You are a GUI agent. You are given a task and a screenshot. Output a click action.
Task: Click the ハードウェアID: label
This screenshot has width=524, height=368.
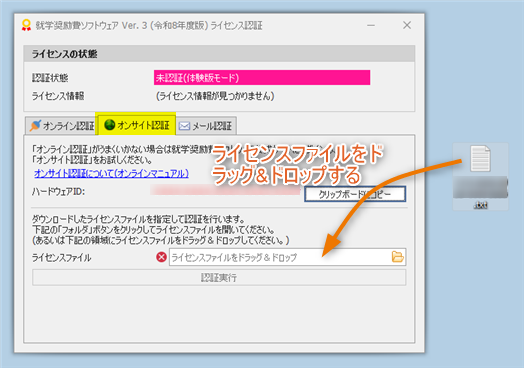(58, 192)
